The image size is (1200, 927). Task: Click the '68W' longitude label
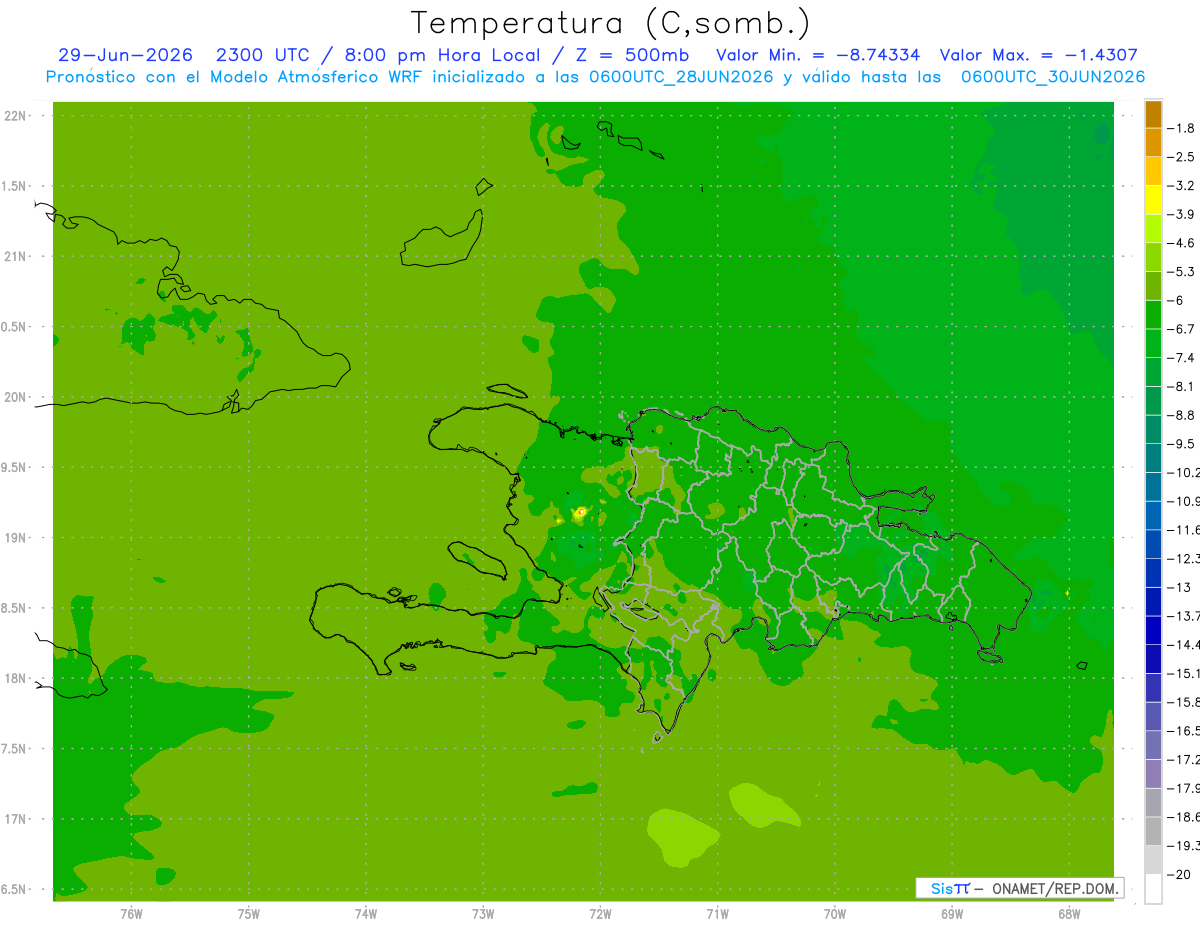(x=1068, y=914)
